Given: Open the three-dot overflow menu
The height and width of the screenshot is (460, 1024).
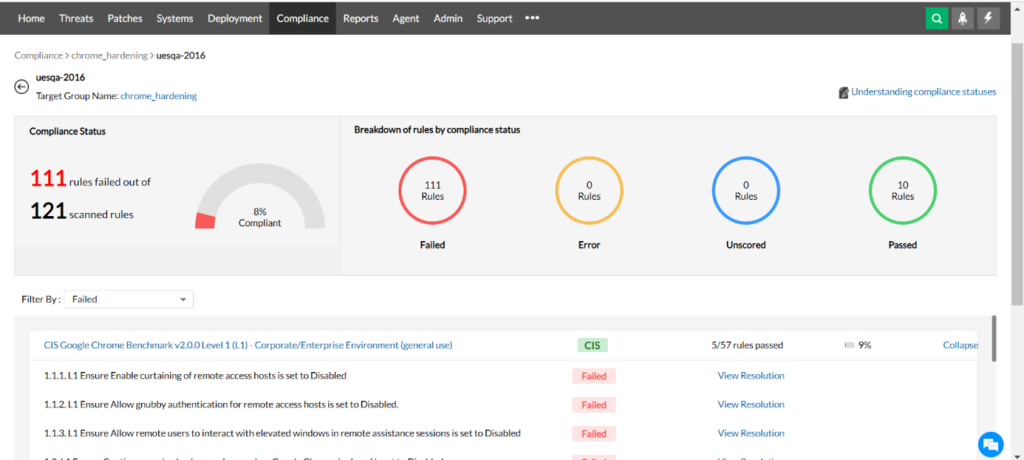Looking at the screenshot, I should click(x=532, y=18).
